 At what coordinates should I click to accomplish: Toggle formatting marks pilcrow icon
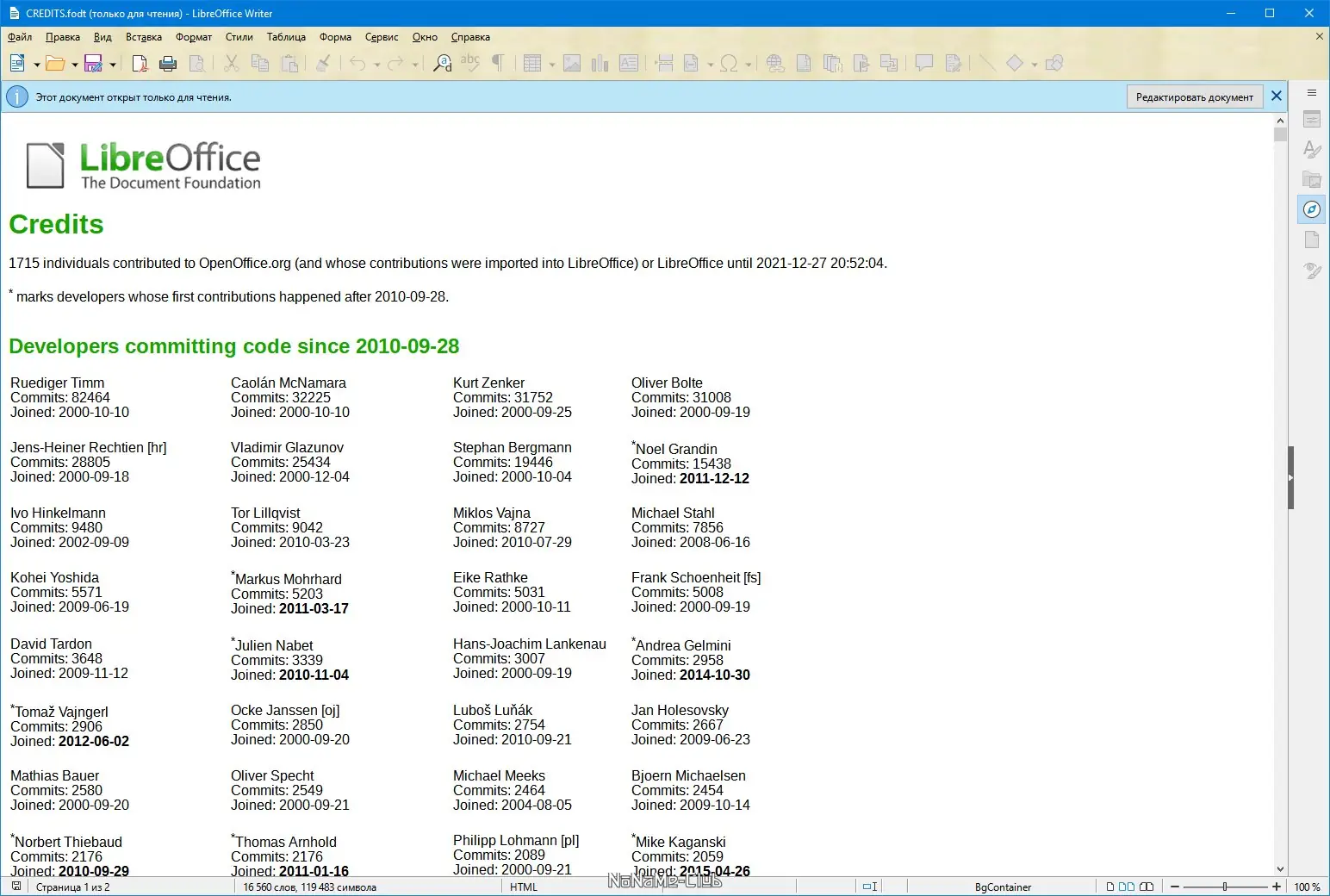[498, 63]
